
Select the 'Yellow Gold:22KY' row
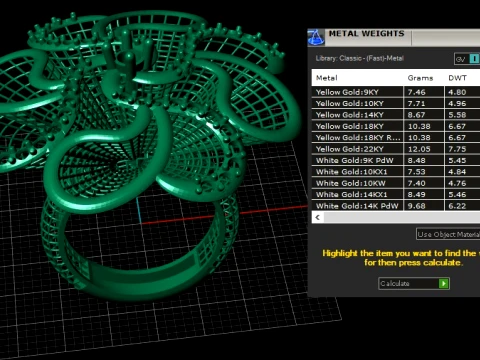(x=396, y=149)
